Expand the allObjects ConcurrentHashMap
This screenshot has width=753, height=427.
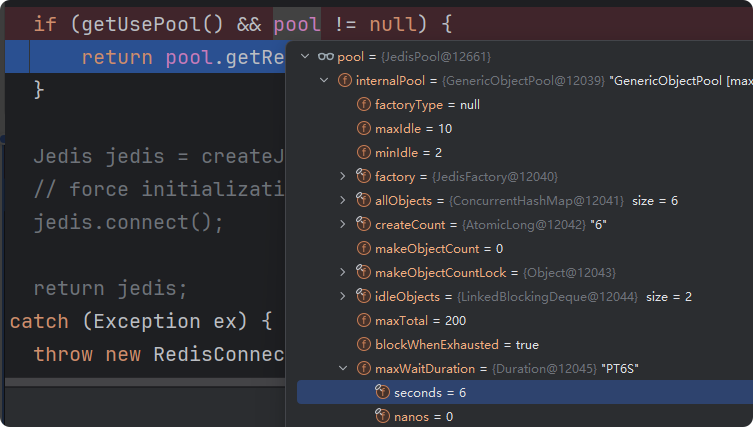[x=343, y=201]
